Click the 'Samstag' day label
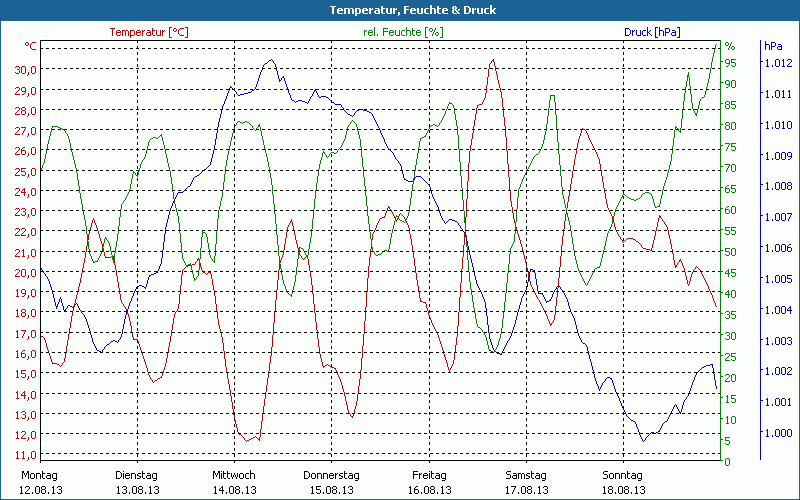The width and height of the screenshot is (800, 500). (525, 475)
